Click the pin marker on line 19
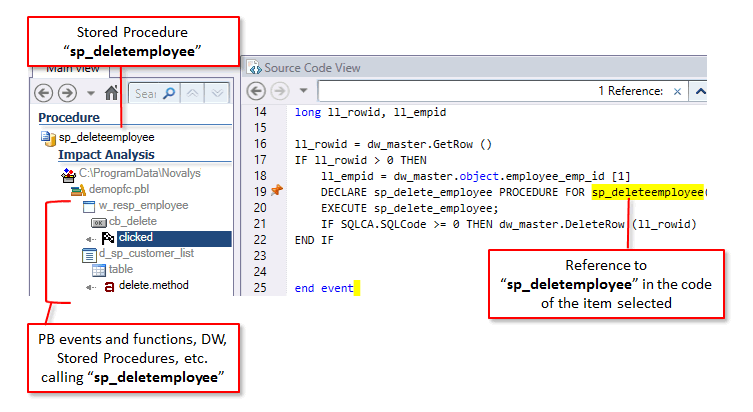Viewport: 753px width, 412px height. [277, 190]
